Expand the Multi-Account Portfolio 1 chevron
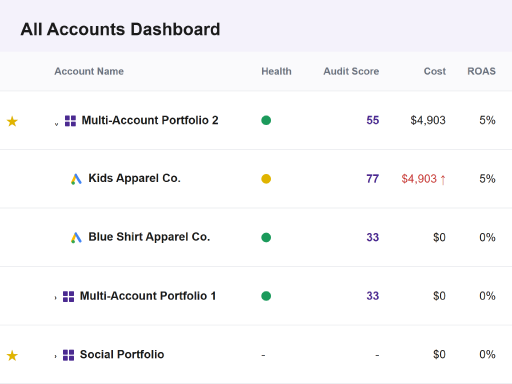The height and width of the screenshot is (384, 512). pos(55,298)
